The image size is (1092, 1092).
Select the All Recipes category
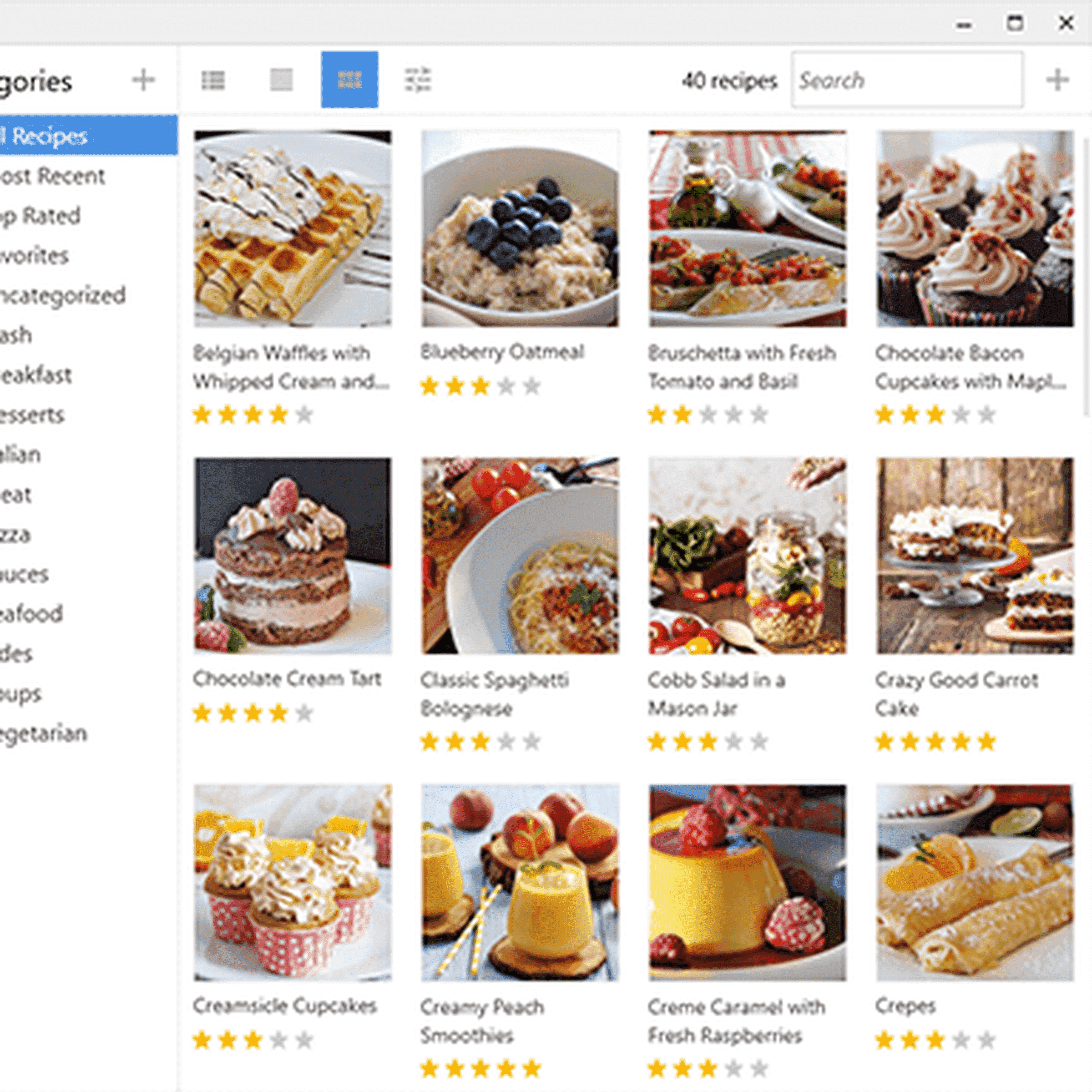coord(89,135)
